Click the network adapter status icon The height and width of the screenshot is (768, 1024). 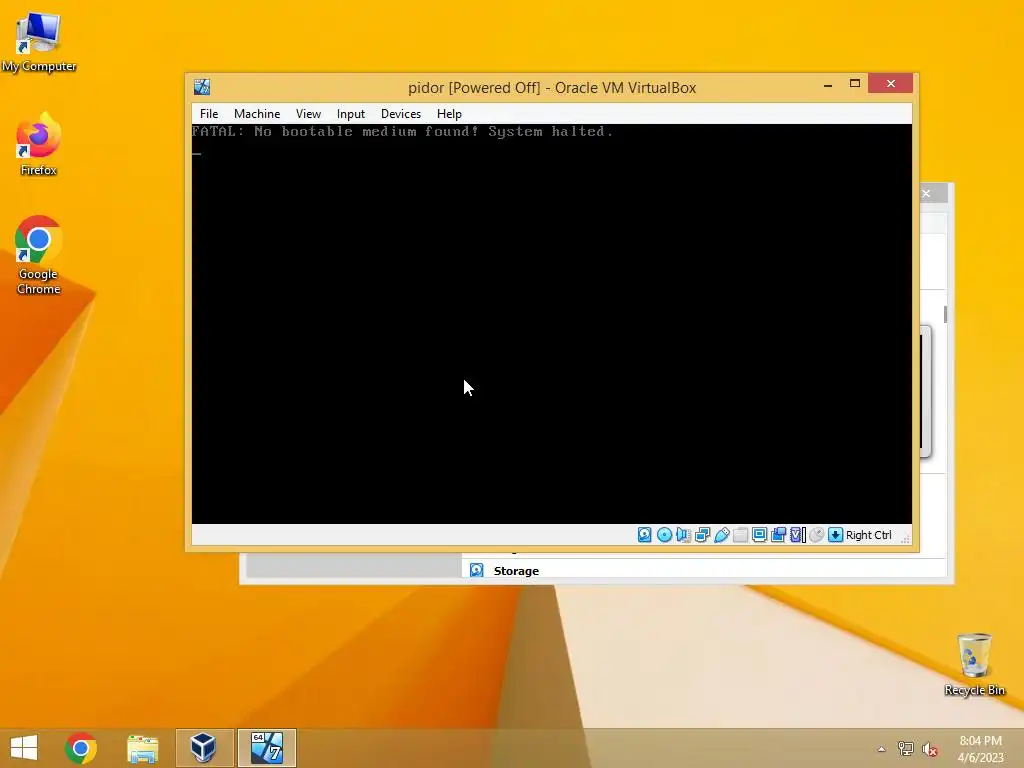[703, 535]
